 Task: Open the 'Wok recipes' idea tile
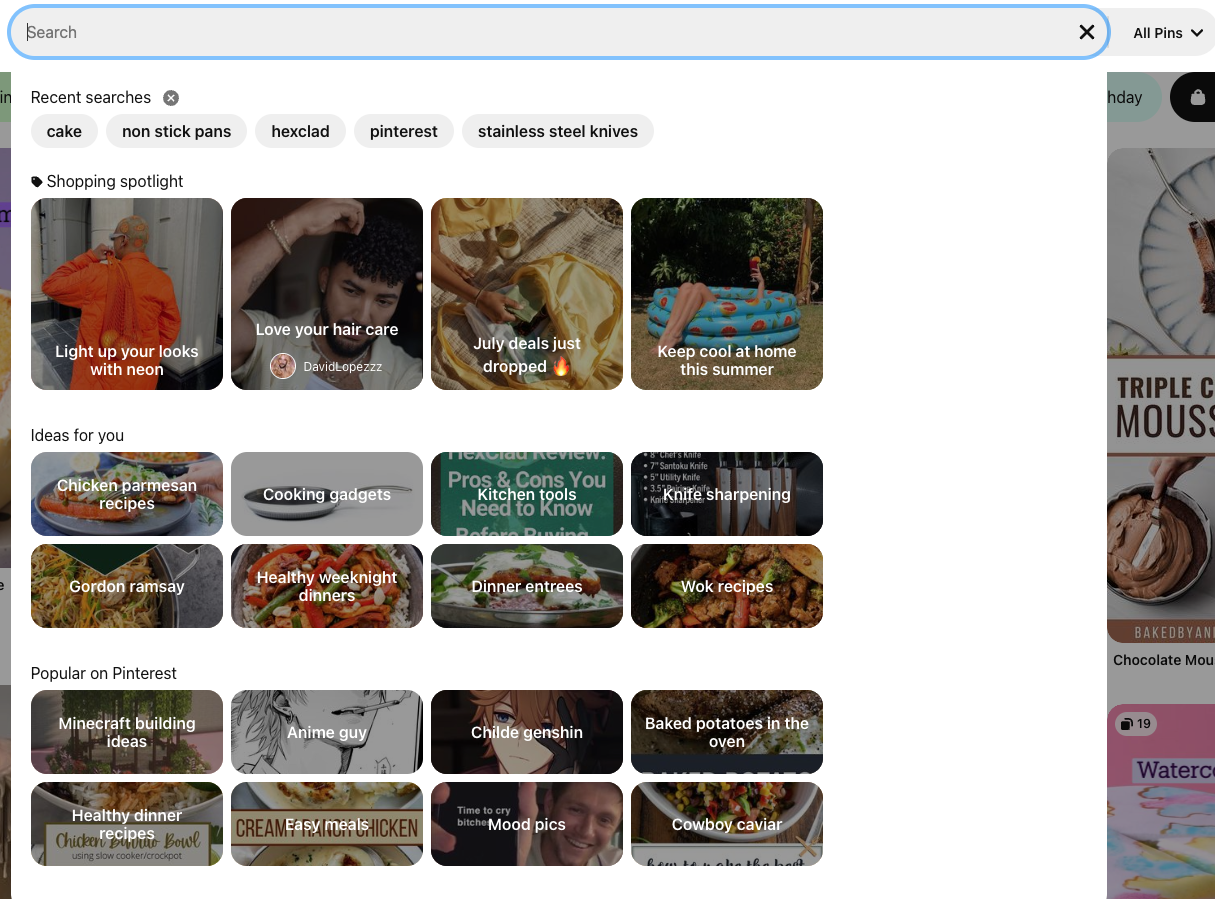[727, 586]
